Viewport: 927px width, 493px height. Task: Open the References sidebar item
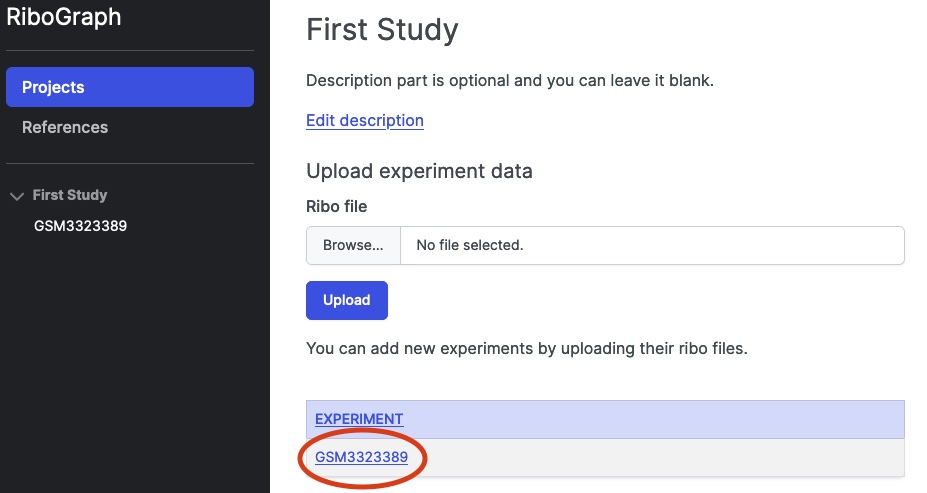point(65,127)
